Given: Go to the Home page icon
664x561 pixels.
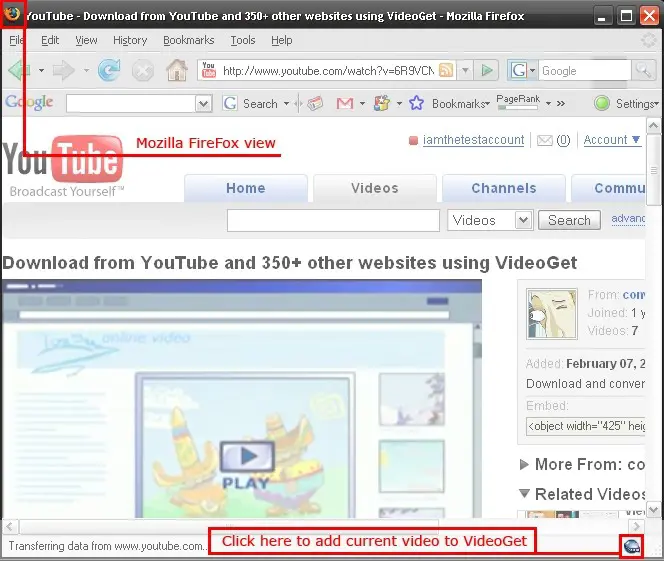Looking at the screenshot, I should tap(177, 70).
